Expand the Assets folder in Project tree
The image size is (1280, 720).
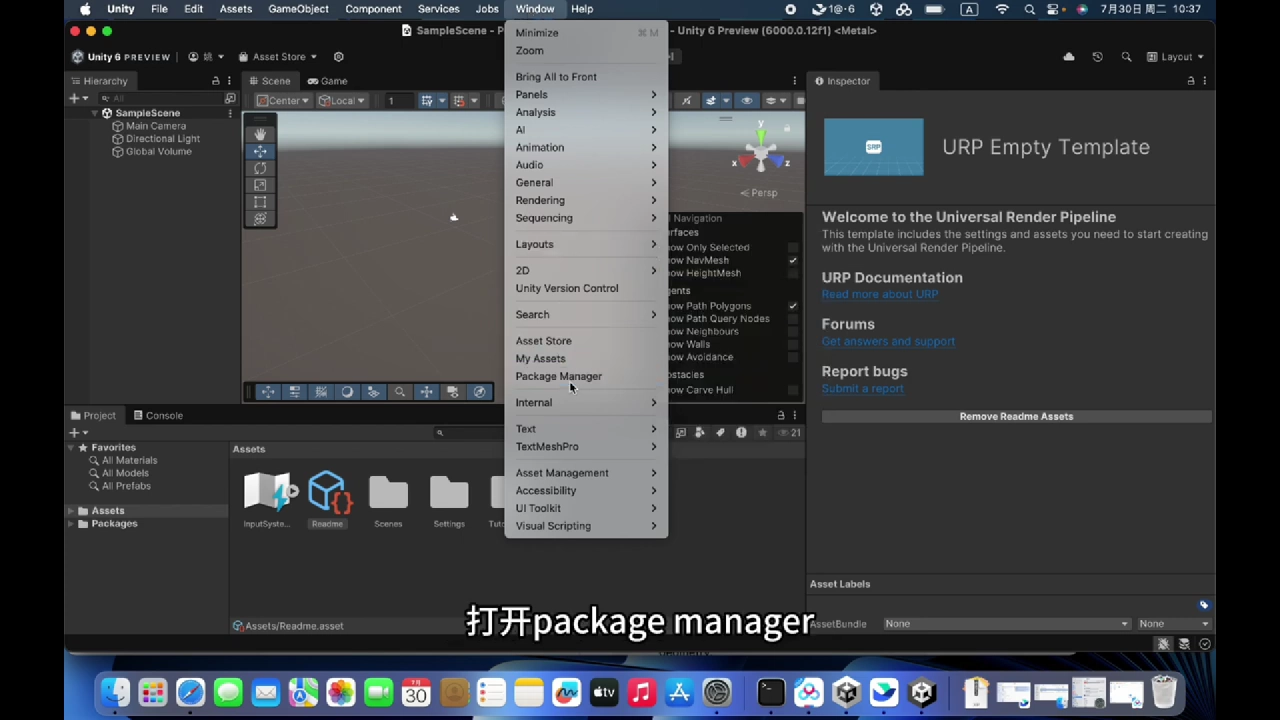click(x=72, y=511)
